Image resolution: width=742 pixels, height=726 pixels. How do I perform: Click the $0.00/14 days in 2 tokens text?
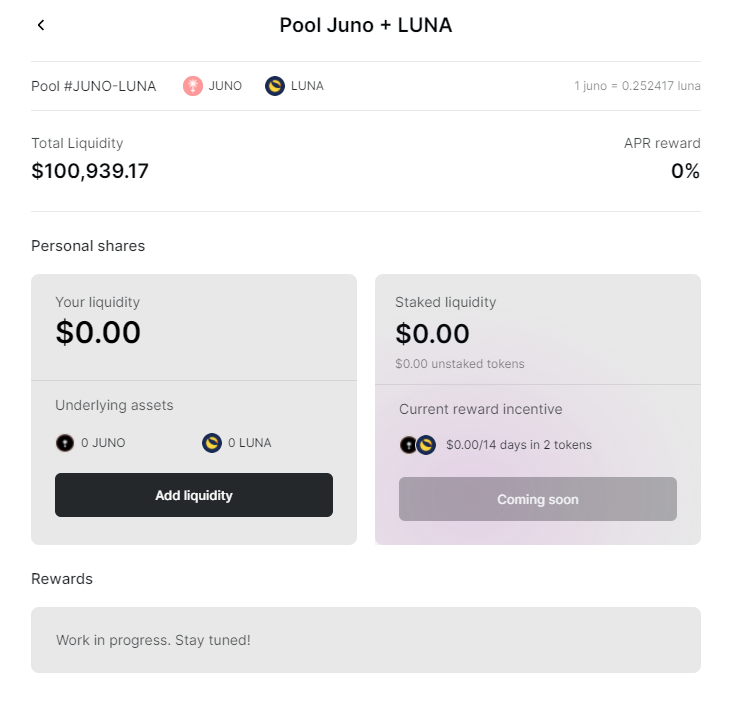(x=519, y=445)
